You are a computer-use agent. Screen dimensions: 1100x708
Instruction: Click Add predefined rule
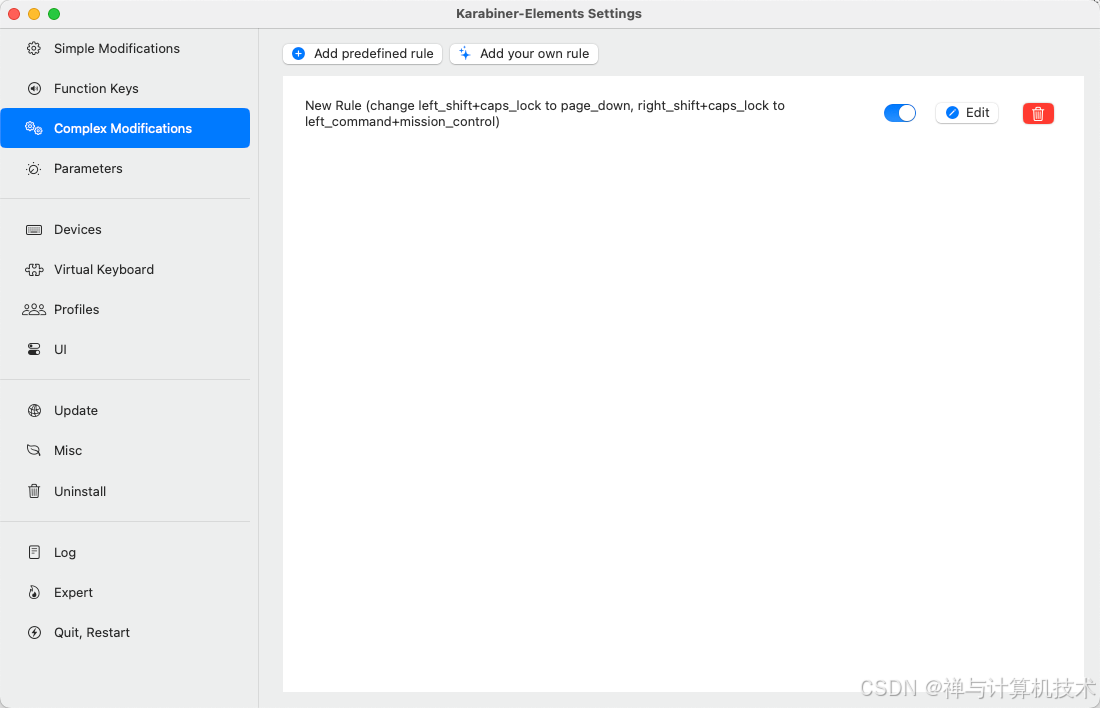point(362,54)
